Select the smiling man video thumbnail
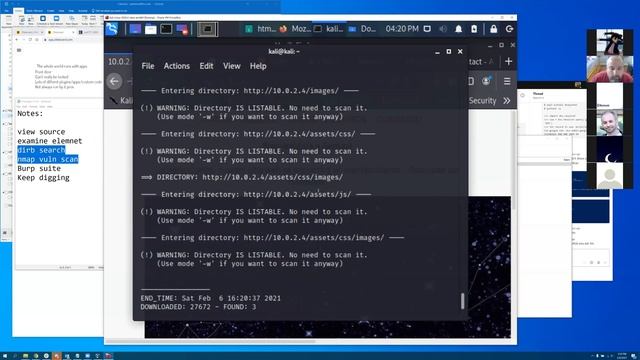The width and height of the screenshot is (640, 360). coord(610,122)
